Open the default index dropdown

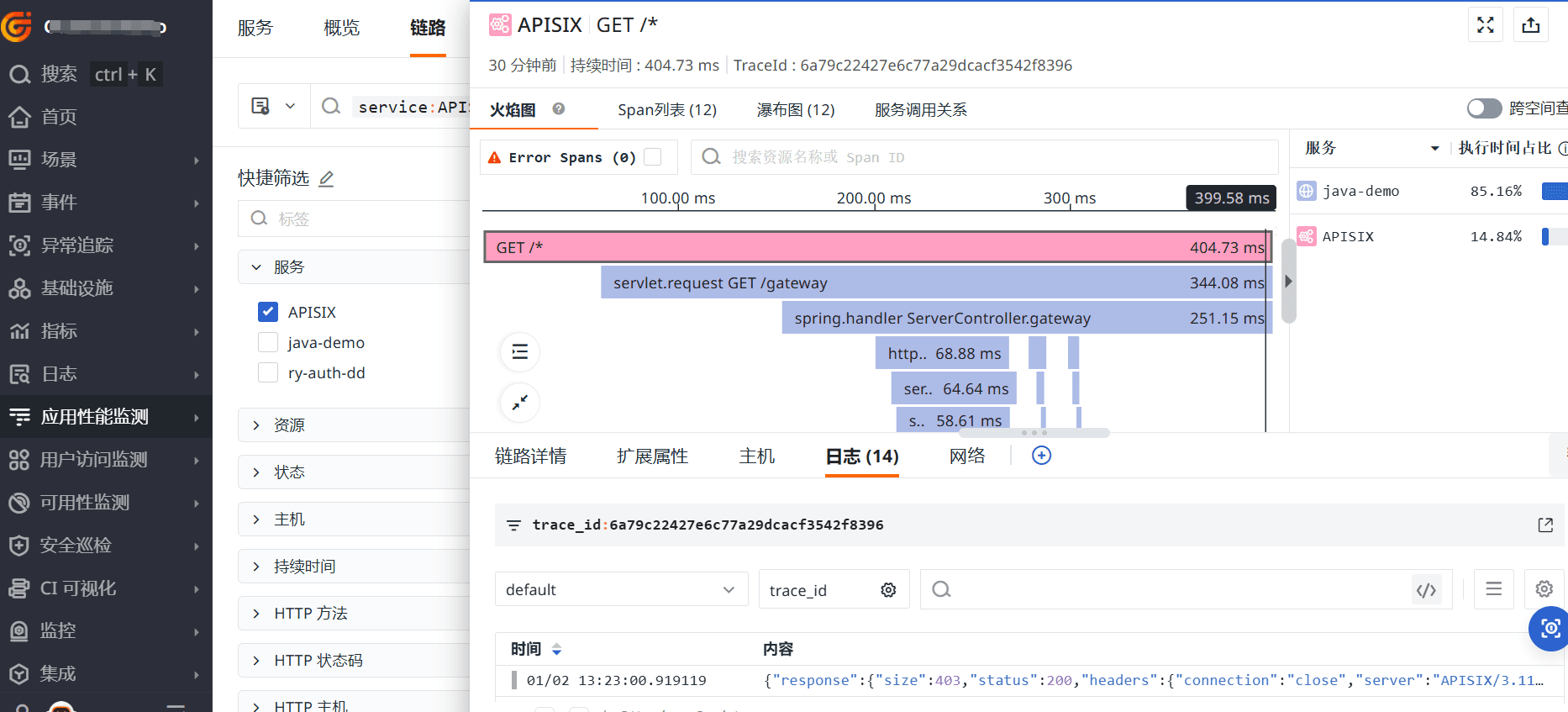pyautogui.click(x=620, y=590)
